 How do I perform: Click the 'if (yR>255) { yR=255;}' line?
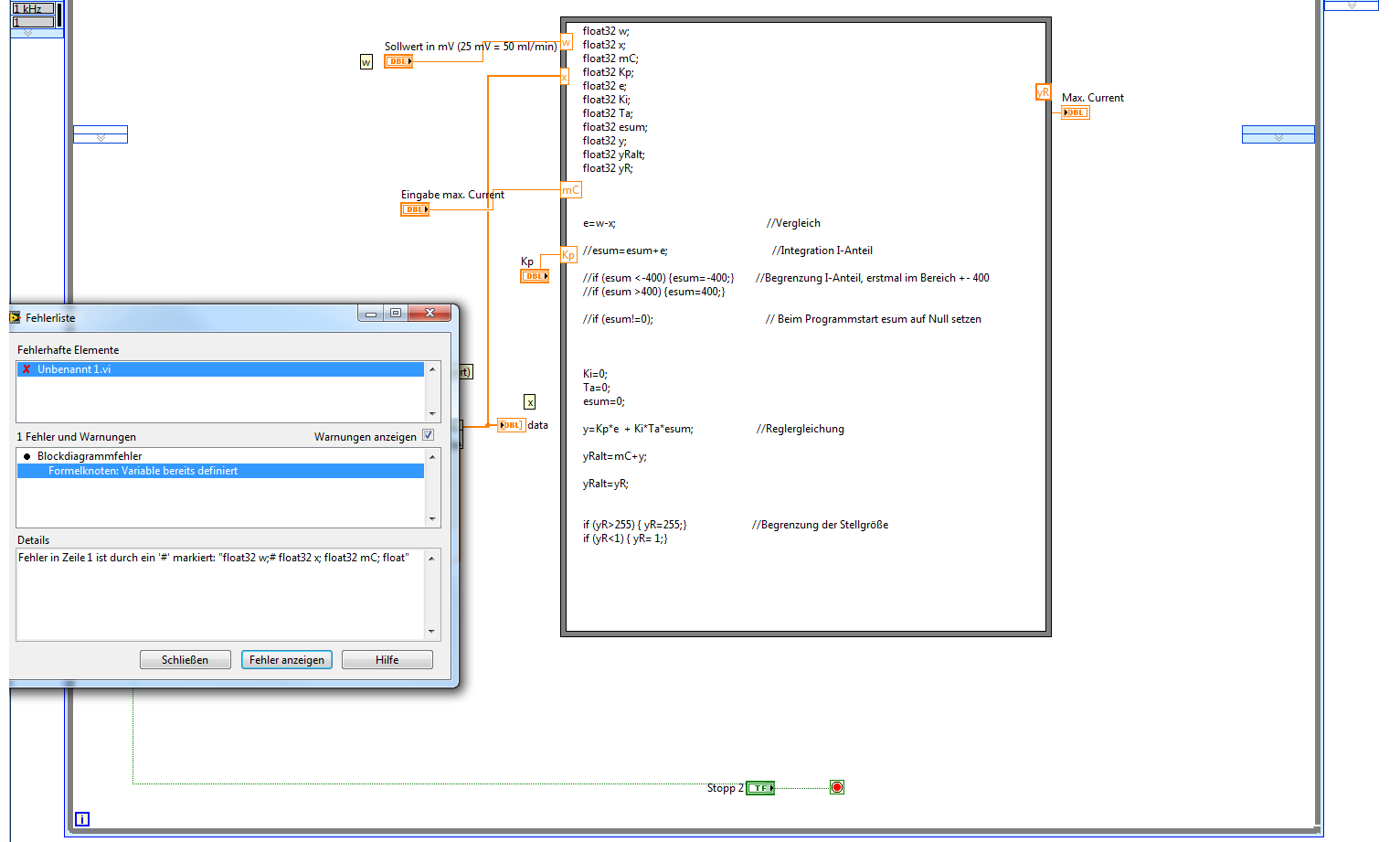click(x=635, y=525)
